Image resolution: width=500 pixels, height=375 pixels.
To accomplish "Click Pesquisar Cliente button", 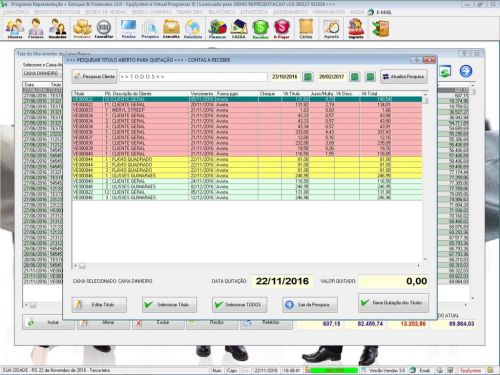I will (94, 77).
